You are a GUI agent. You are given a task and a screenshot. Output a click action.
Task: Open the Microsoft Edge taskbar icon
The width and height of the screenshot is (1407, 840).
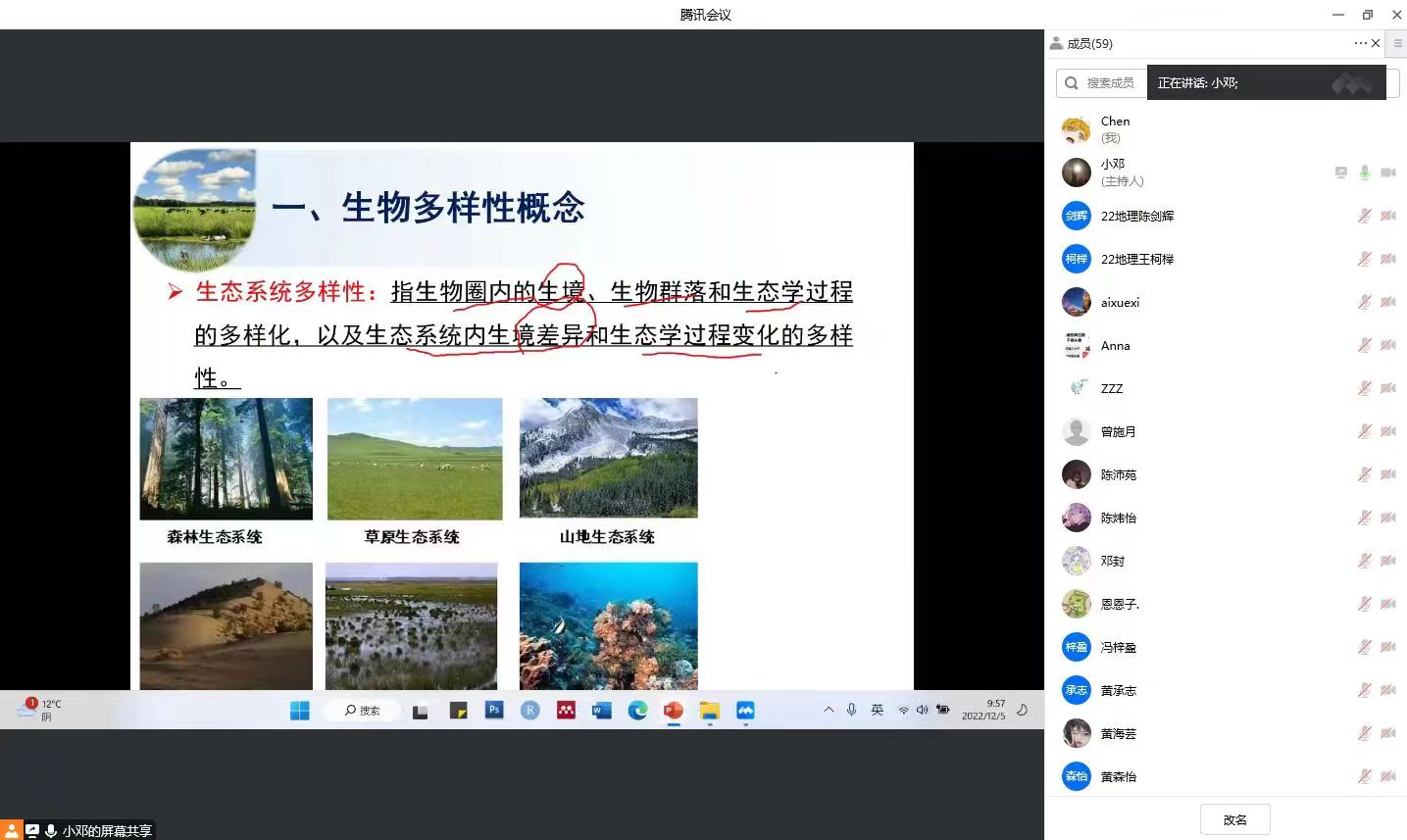click(x=637, y=711)
